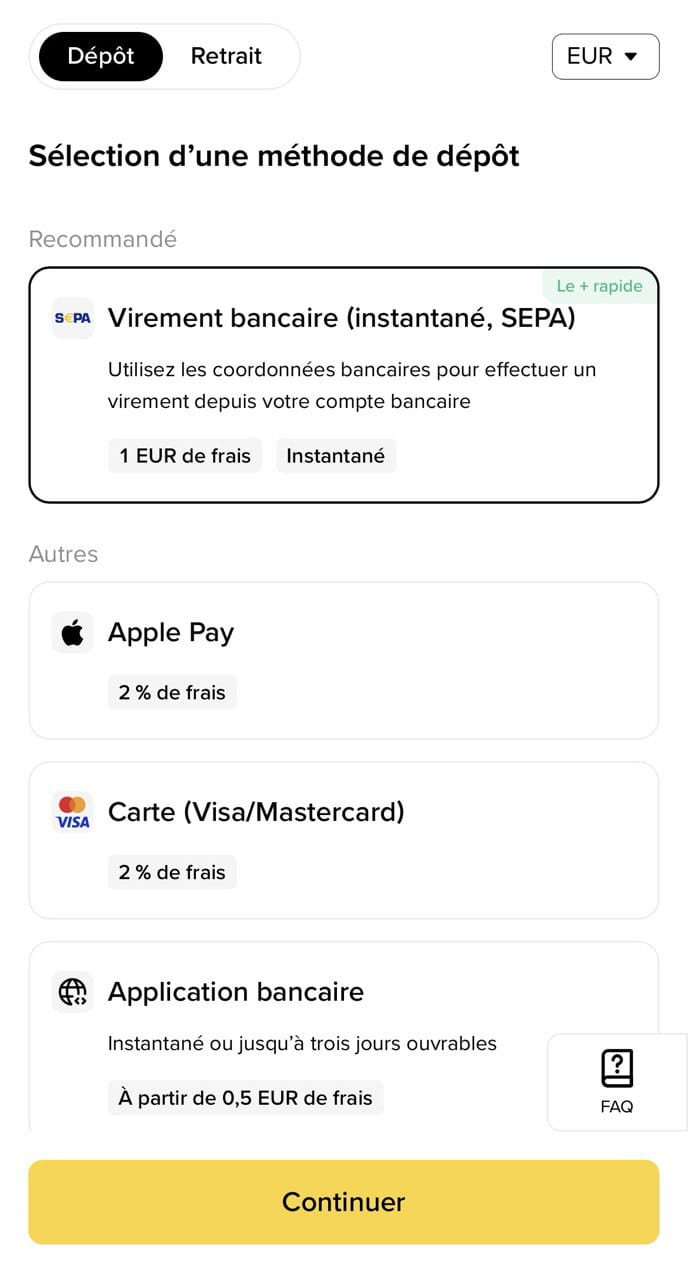
Task: Click the Visa/Mastercard card icon
Action: click(72, 812)
